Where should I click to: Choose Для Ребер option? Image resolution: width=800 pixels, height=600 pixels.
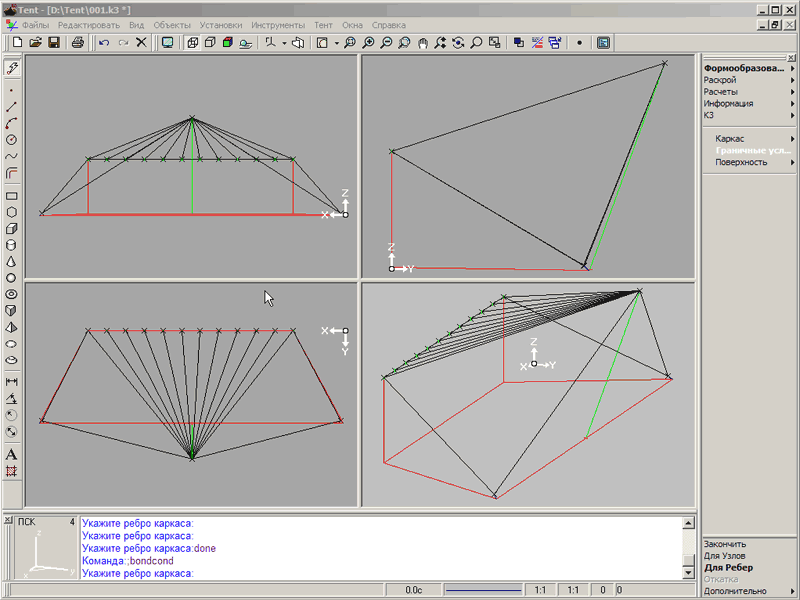tap(728, 568)
